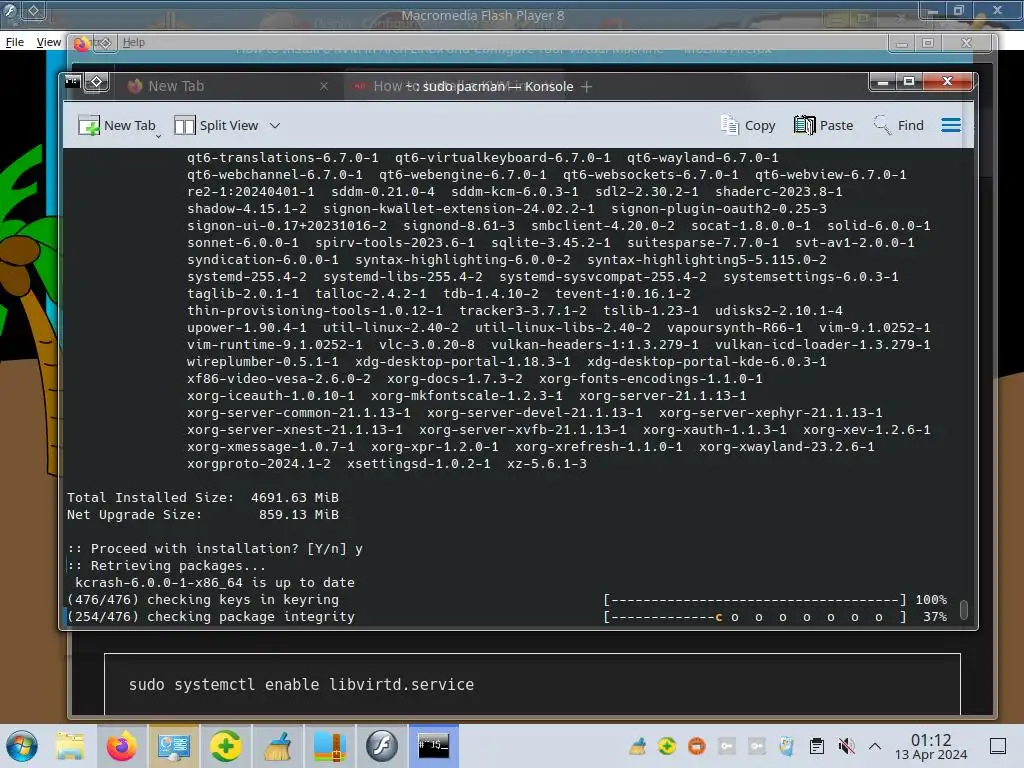Click the Firefox window title icon
Screen dimensions: 1024x768
(x=81, y=44)
